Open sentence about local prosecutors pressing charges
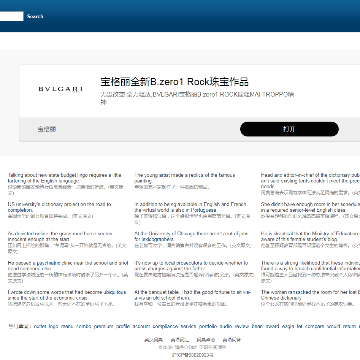This screenshot has height=360, width=360. [191, 266]
